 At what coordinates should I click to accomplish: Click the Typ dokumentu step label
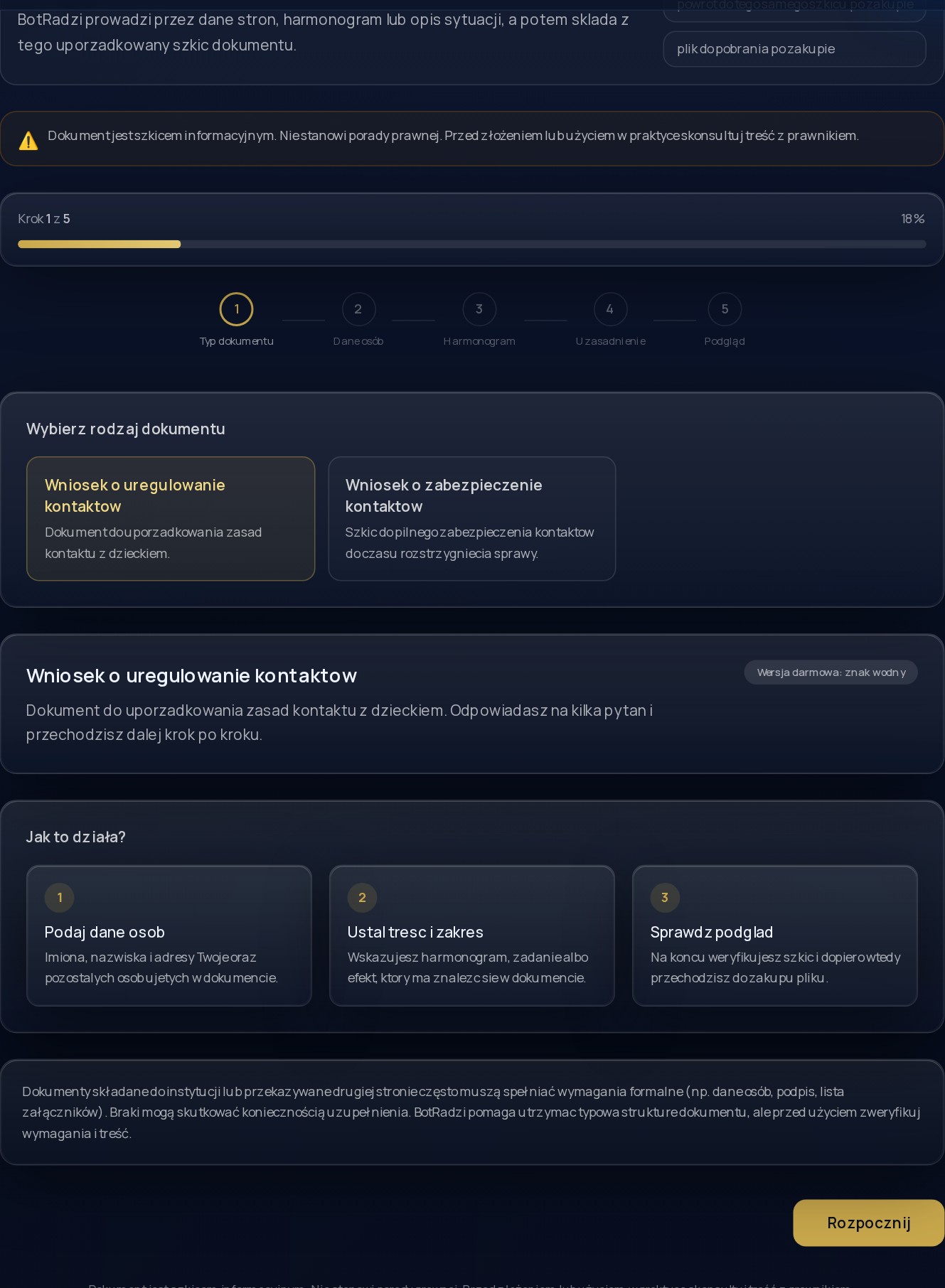pyautogui.click(x=236, y=341)
